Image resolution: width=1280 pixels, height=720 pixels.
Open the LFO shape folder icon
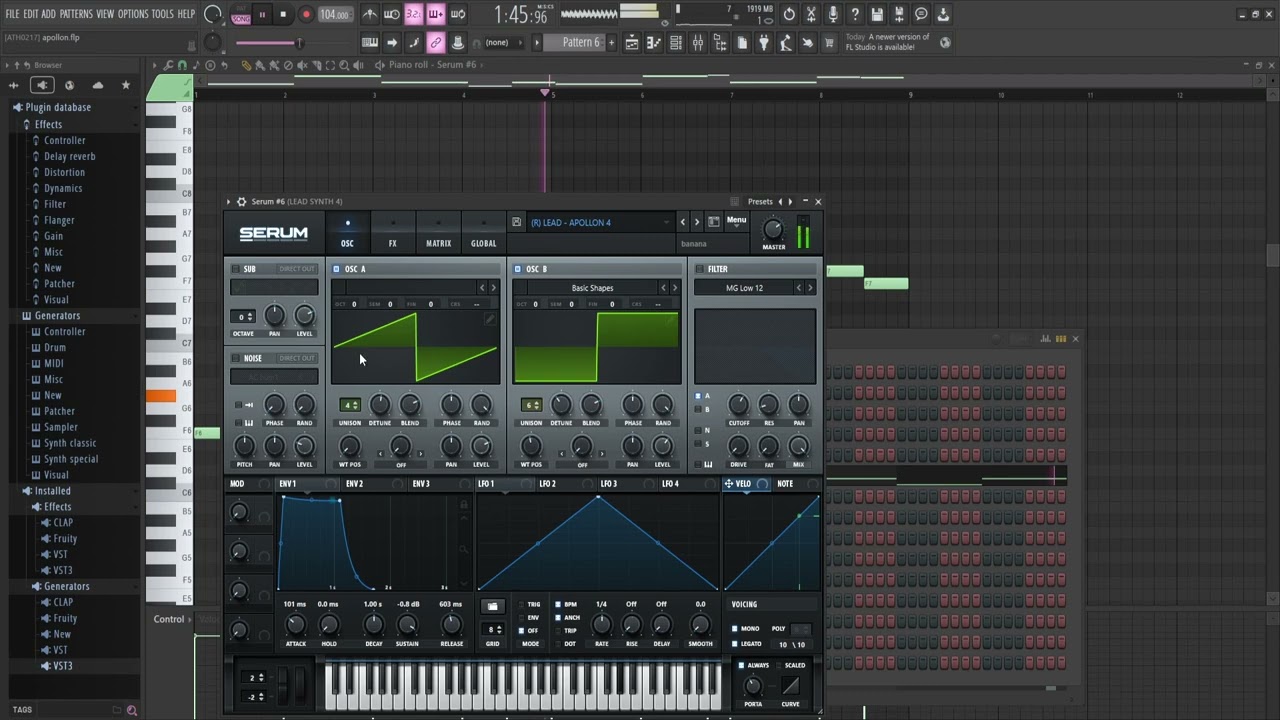click(492, 606)
